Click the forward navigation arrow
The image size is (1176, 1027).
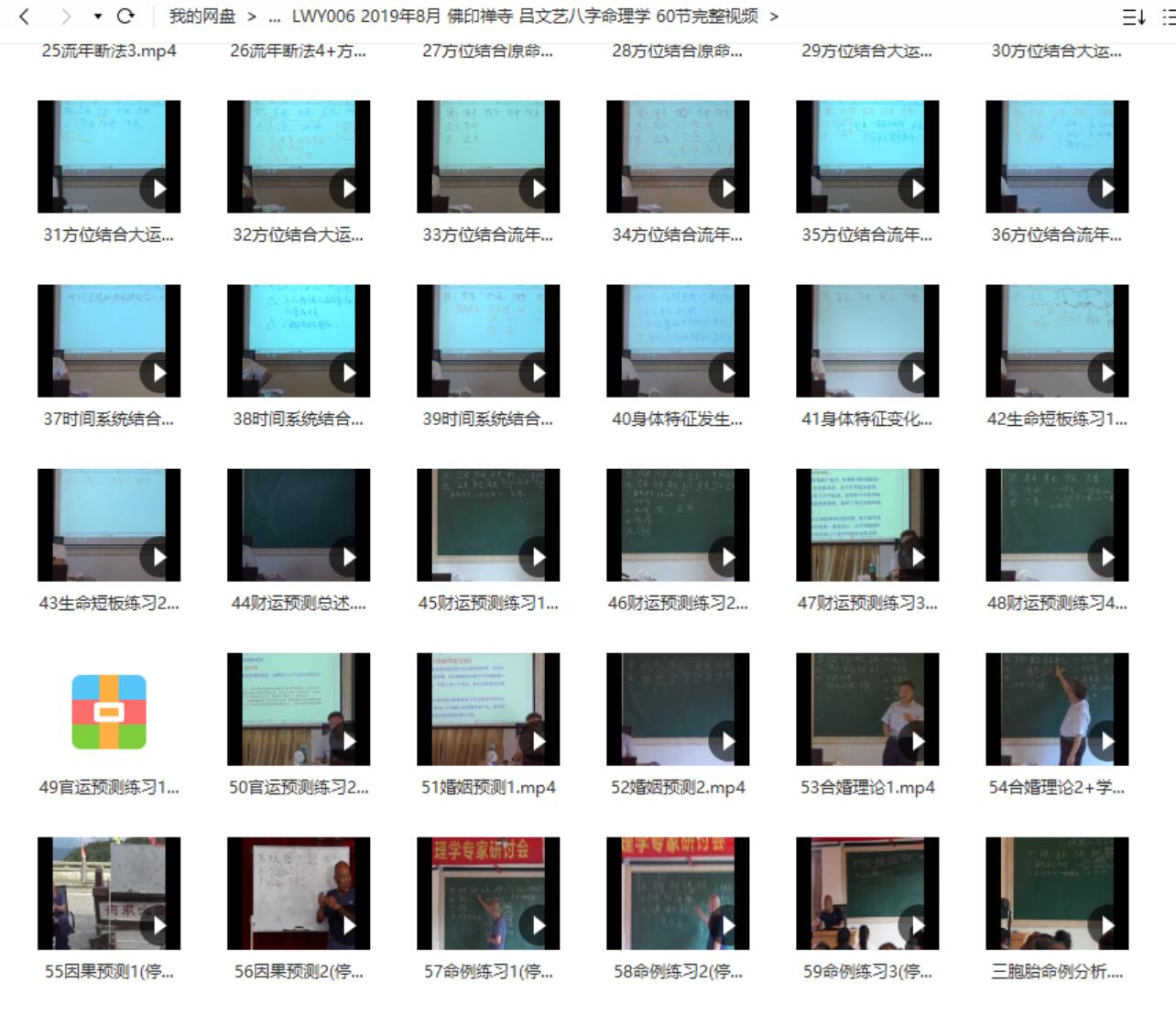pyautogui.click(x=65, y=16)
